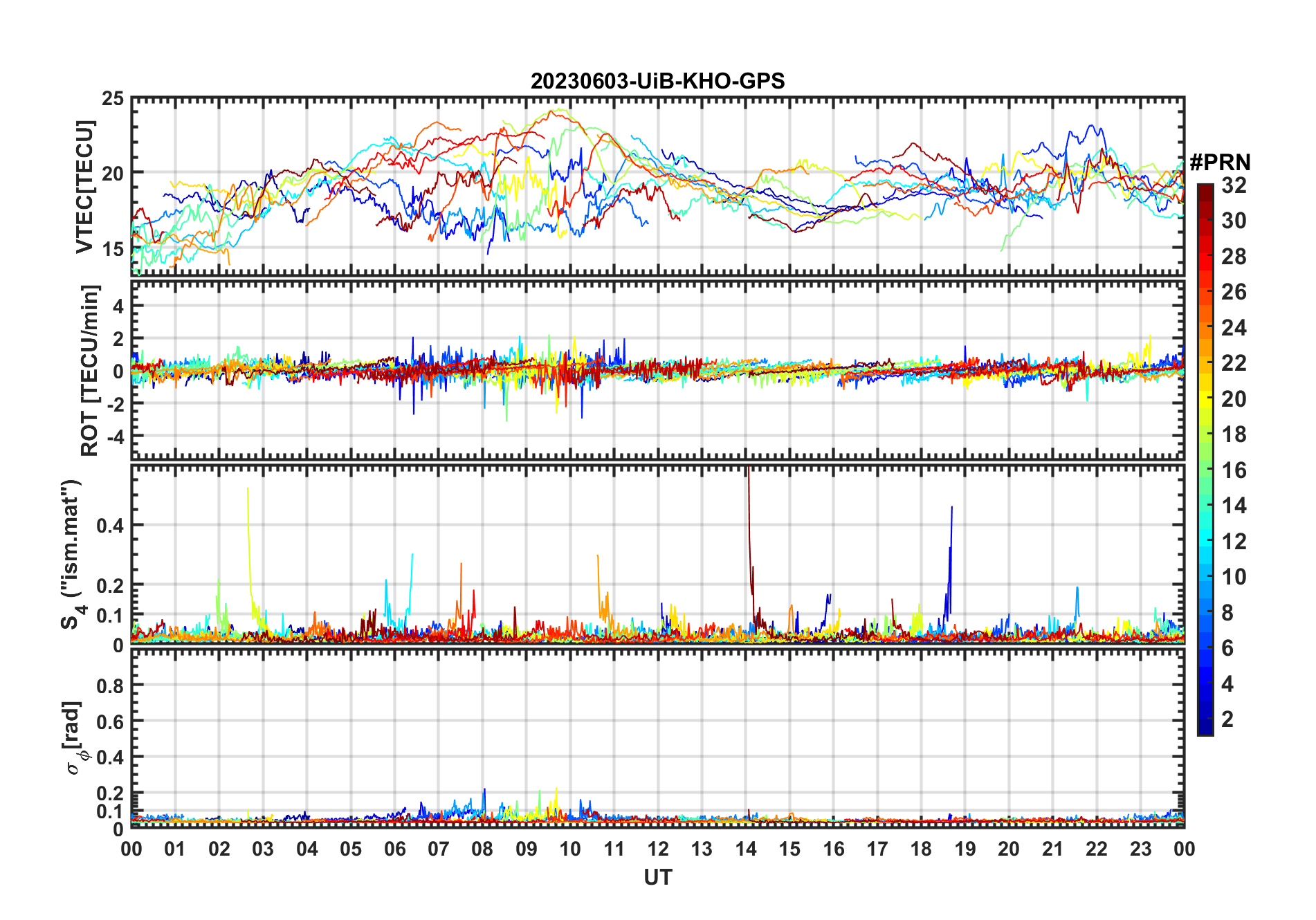Viewport: 1316px width, 920px height.
Task: Click the PRN colorbar strip
Action: (1205, 459)
